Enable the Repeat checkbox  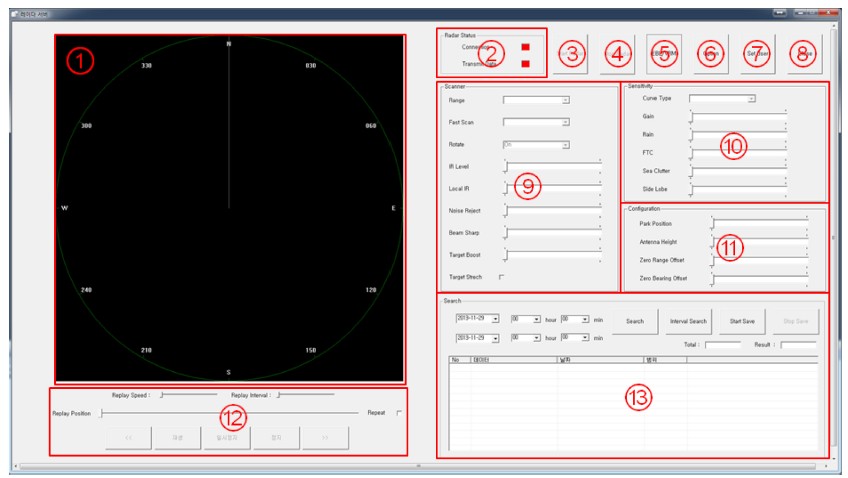pyautogui.click(x=399, y=413)
